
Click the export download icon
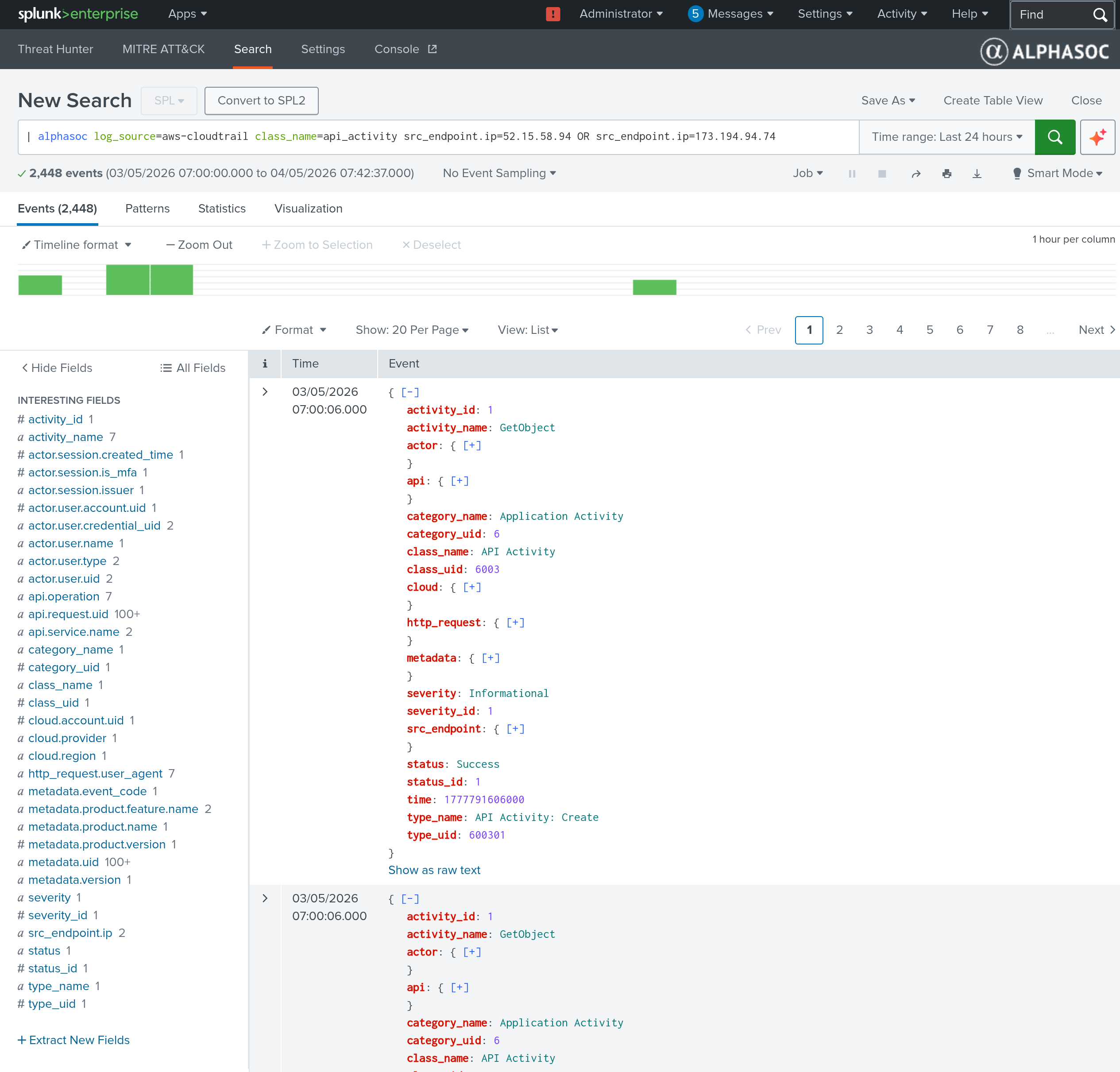(977, 174)
